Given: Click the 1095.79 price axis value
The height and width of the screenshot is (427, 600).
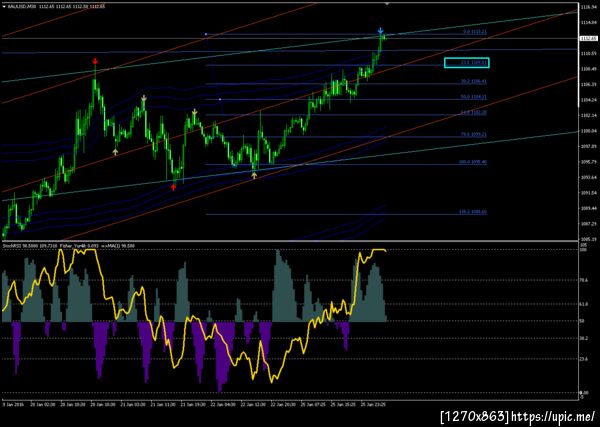Looking at the screenshot, I should (x=587, y=162).
